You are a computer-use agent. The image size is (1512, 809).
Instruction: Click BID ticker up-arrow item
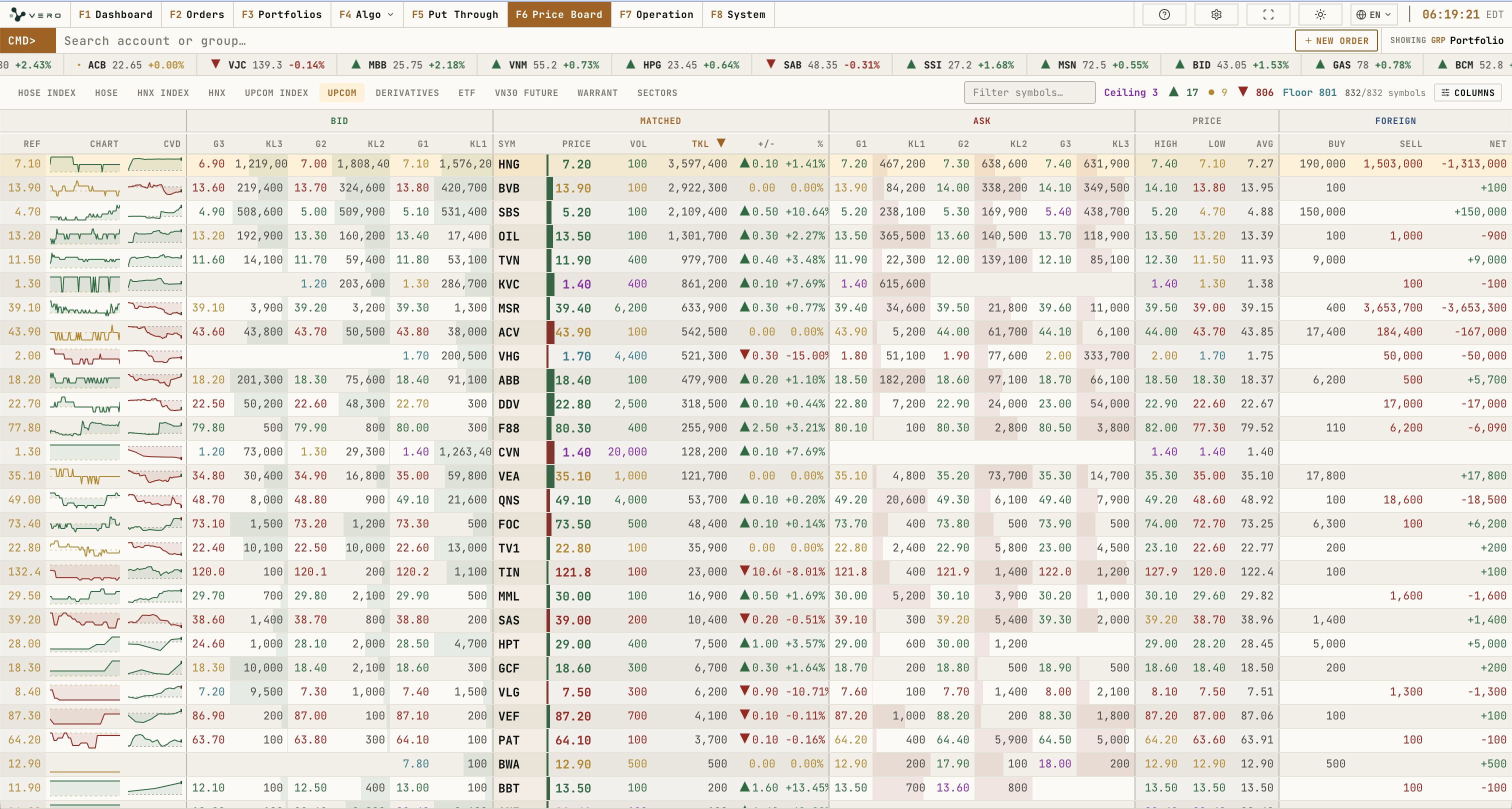pos(1232,64)
